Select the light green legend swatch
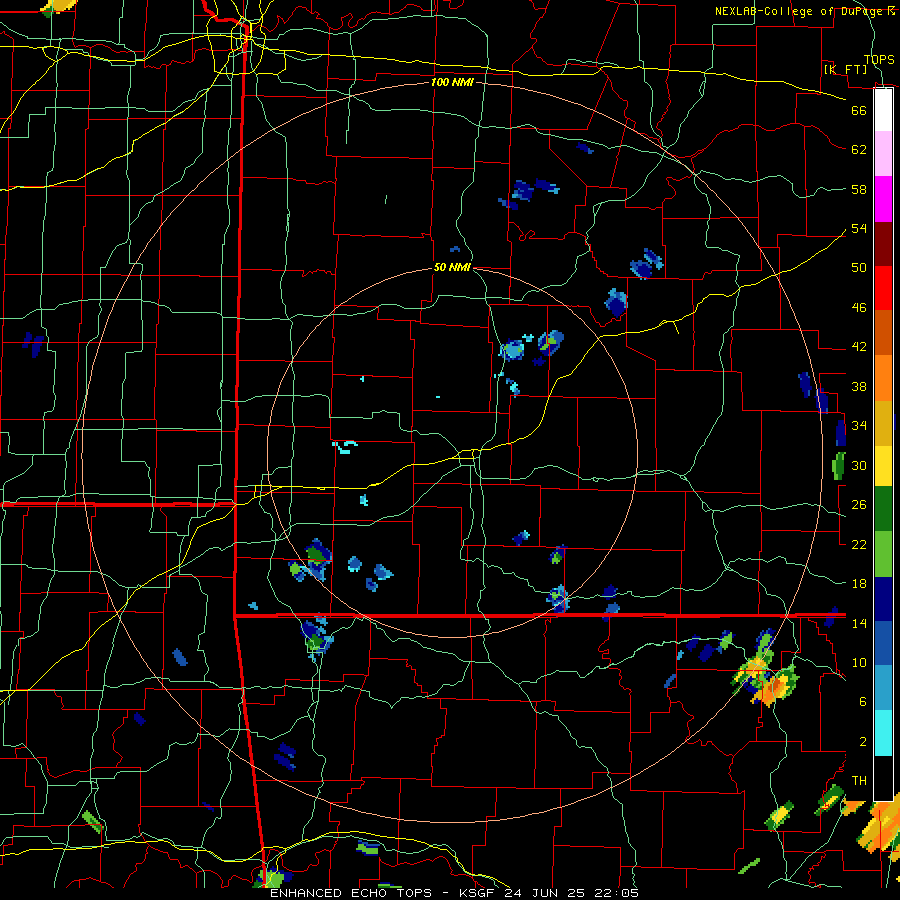900x900 pixels. (883, 555)
